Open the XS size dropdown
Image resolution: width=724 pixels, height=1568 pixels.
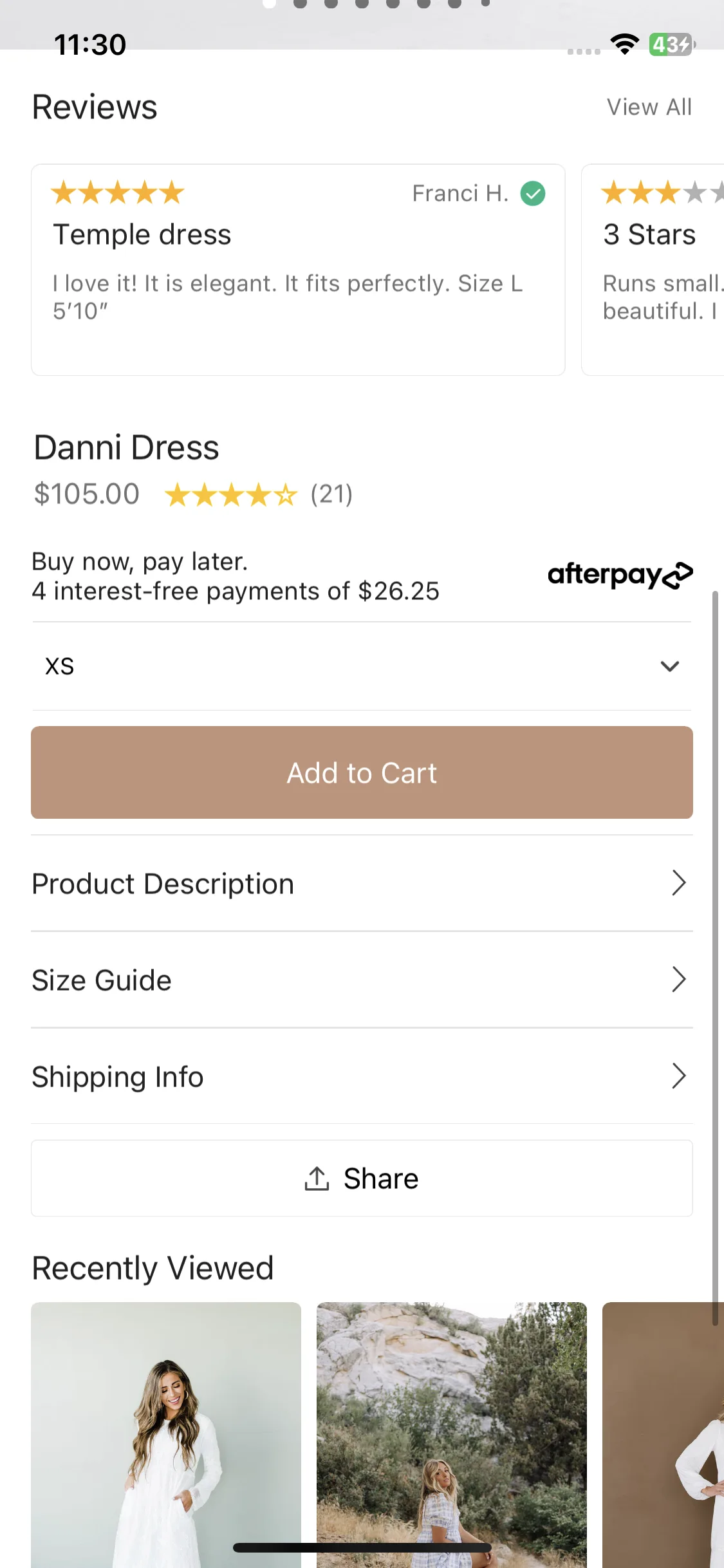tap(362, 666)
